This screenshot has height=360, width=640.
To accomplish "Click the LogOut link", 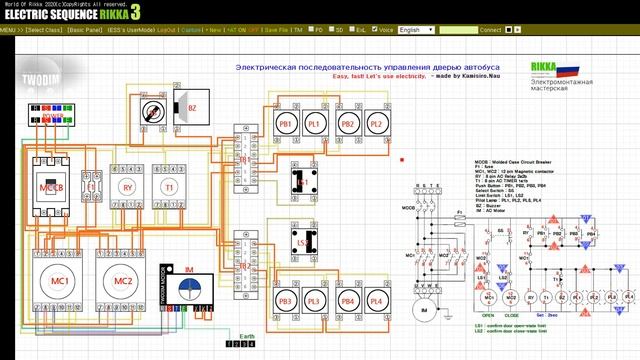I will (166, 30).
